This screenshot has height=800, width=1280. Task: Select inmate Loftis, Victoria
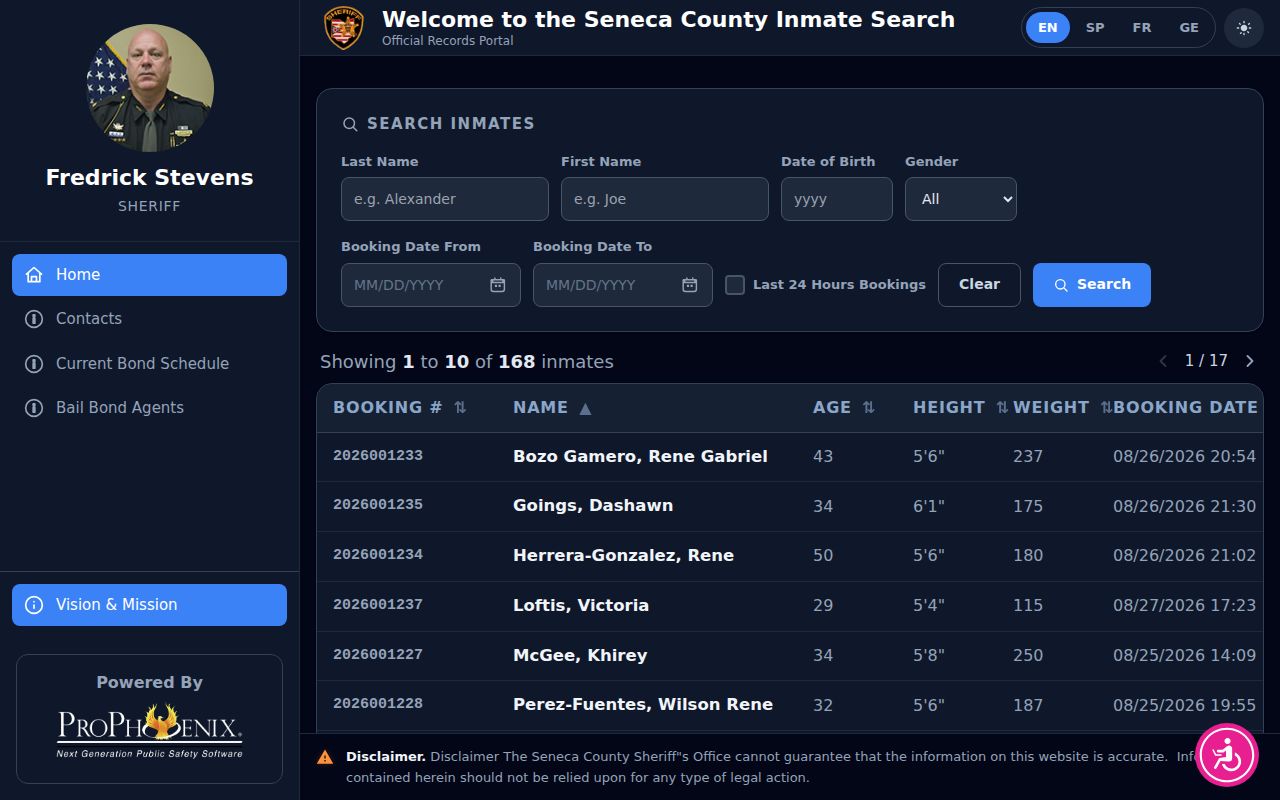click(x=581, y=605)
